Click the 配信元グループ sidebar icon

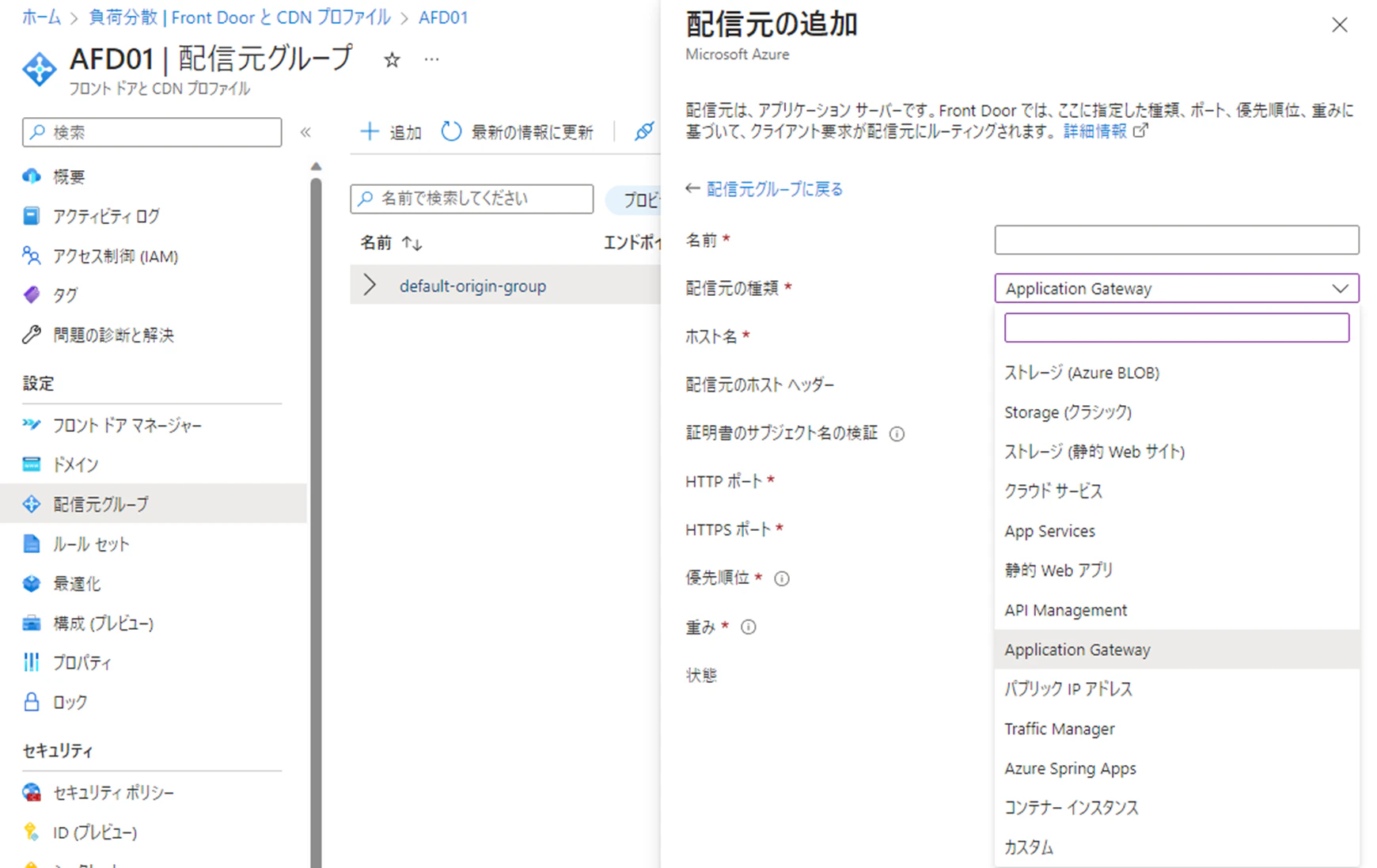tap(32, 504)
